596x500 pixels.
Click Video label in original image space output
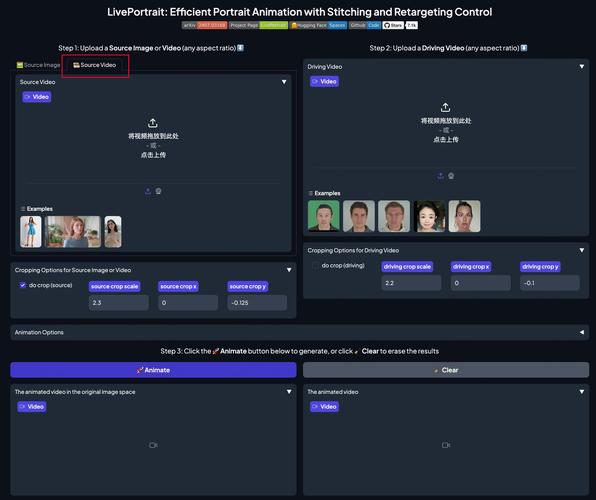click(x=32, y=406)
